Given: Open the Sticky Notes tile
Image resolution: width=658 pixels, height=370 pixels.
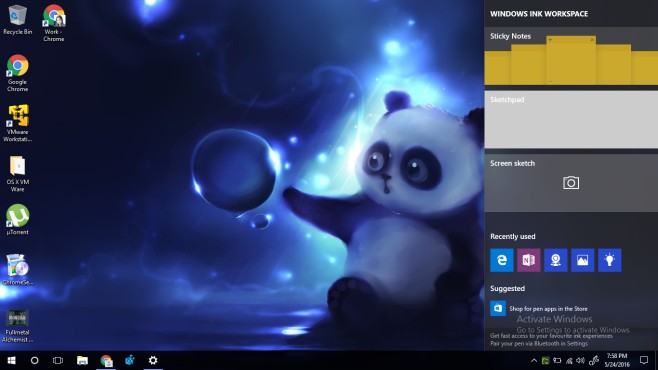Looking at the screenshot, I should coord(571,57).
